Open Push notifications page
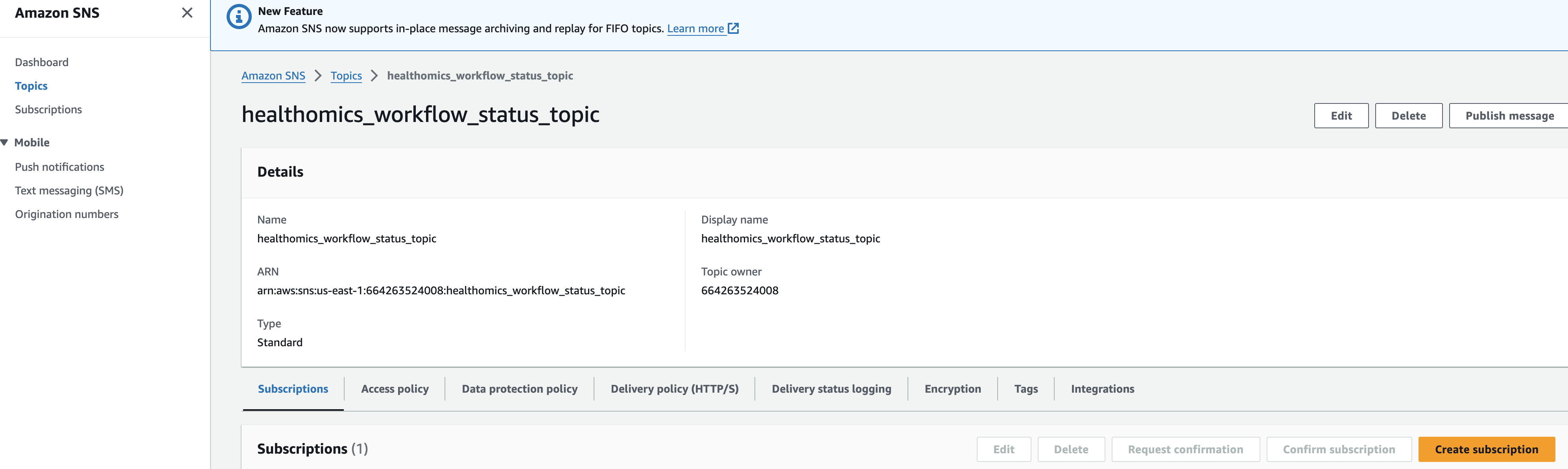The height and width of the screenshot is (469, 1568). coord(60,167)
